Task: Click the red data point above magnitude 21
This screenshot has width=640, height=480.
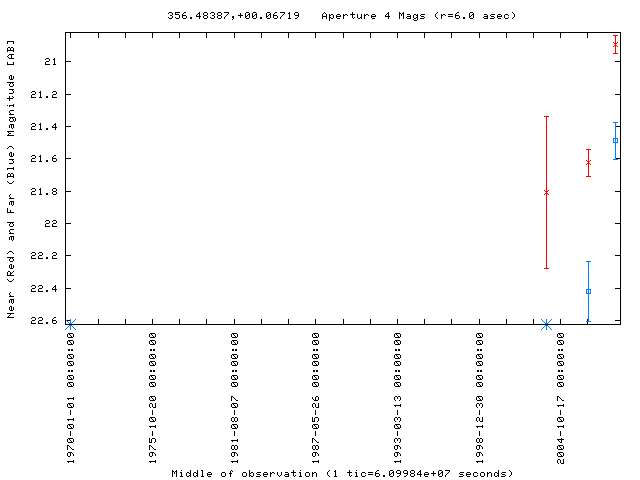Action: [615, 44]
